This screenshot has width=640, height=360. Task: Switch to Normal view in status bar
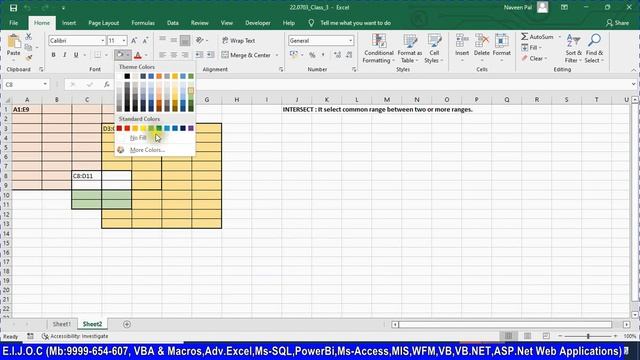point(509,336)
